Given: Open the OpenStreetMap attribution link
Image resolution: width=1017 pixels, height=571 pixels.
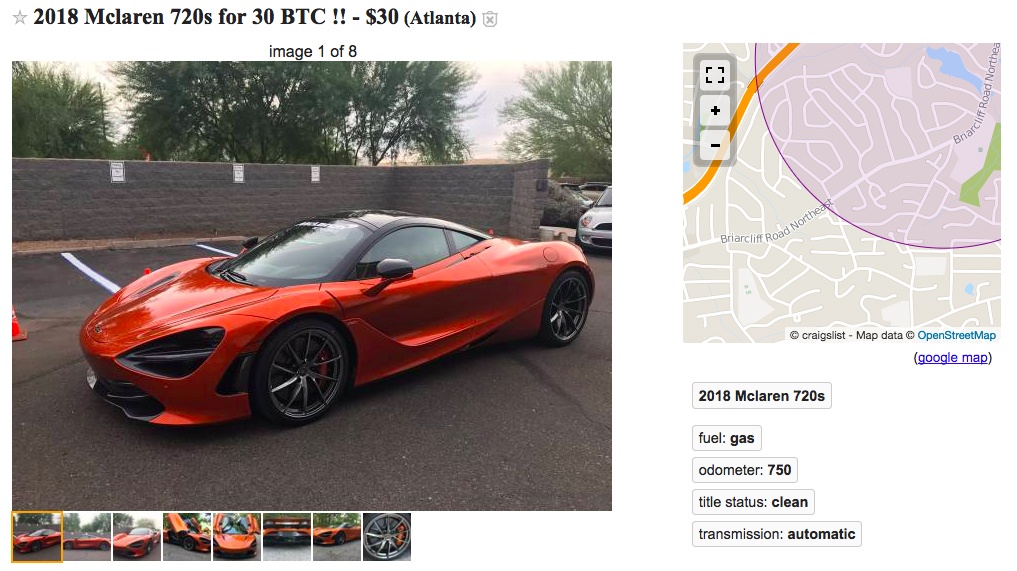Looking at the screenshot, I should (x=956, y=335).
